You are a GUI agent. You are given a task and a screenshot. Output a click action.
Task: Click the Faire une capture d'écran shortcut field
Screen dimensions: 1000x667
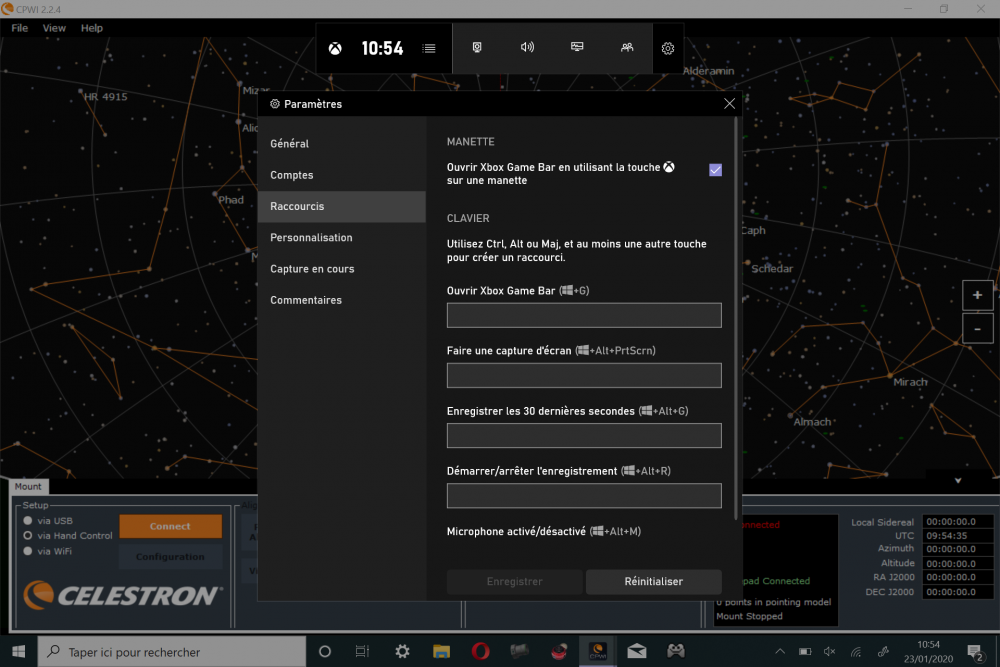pos(584,376)
